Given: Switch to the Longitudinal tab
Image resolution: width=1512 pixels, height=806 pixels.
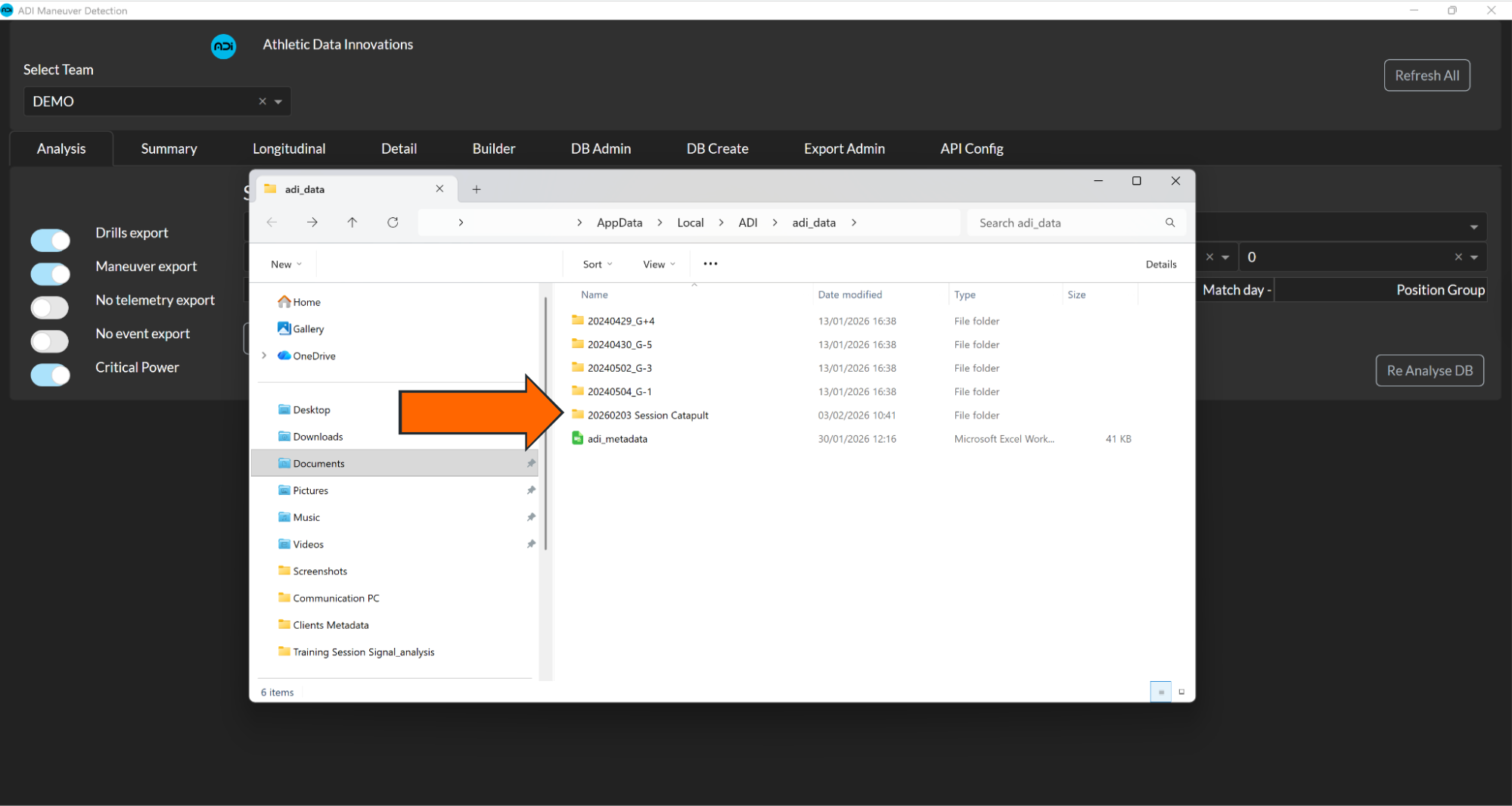Looking at the screenshot, I should tap(289, 148).
